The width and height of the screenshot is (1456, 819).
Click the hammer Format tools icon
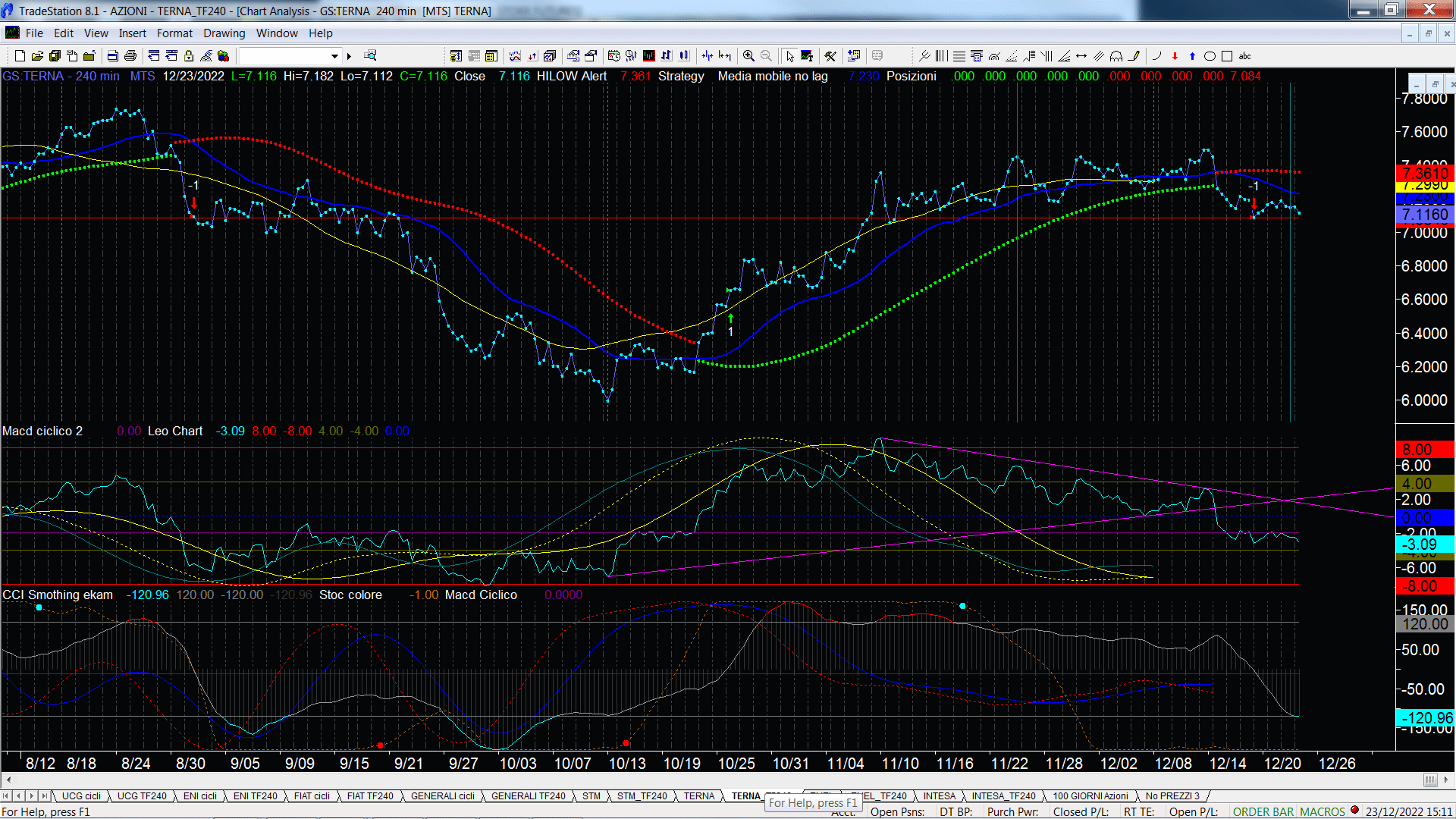tap(830, 56)
